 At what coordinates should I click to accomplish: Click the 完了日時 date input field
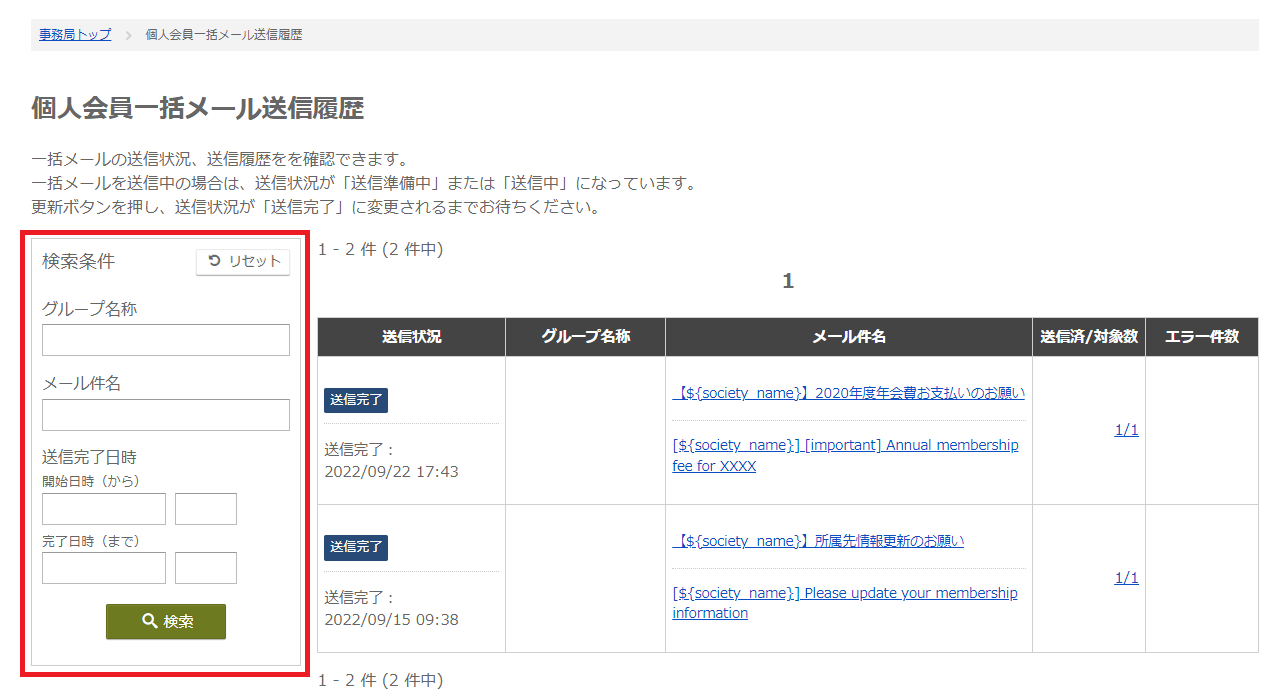[x=104, y=568]
